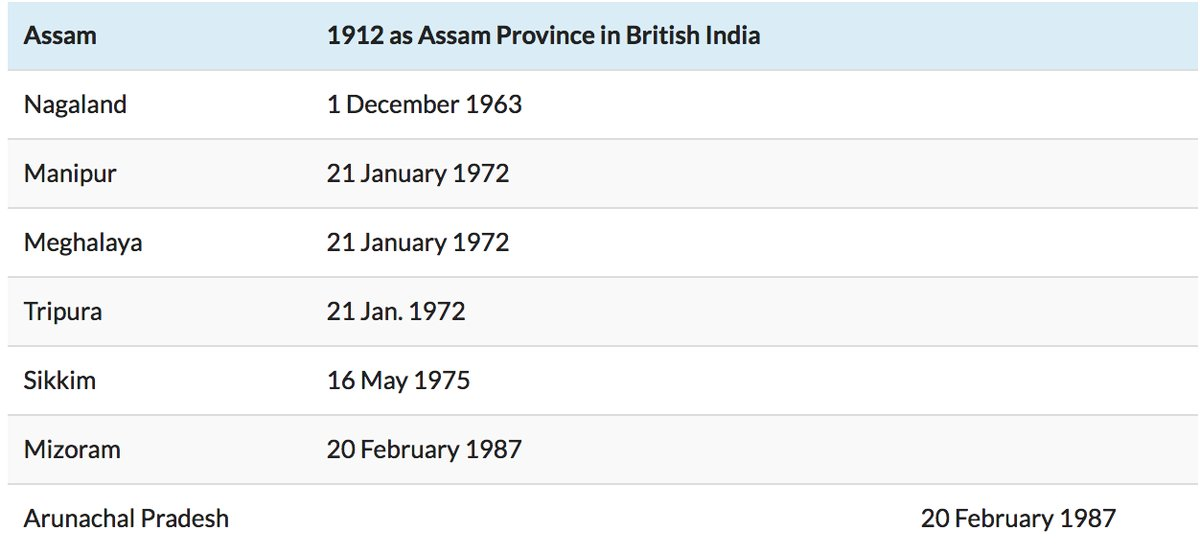Click the year 1975 in Sikkim row

[x=443, y=380]
